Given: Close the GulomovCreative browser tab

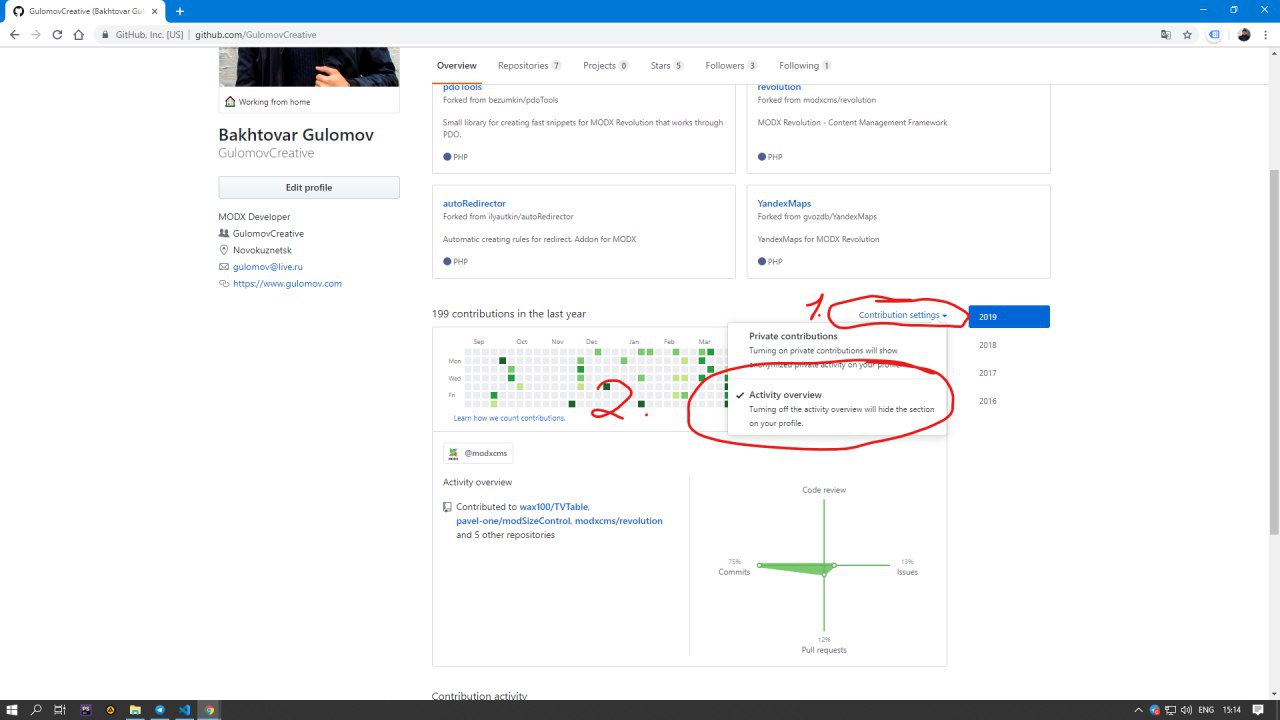Looking at the screenshot, I should coord(154,11).
